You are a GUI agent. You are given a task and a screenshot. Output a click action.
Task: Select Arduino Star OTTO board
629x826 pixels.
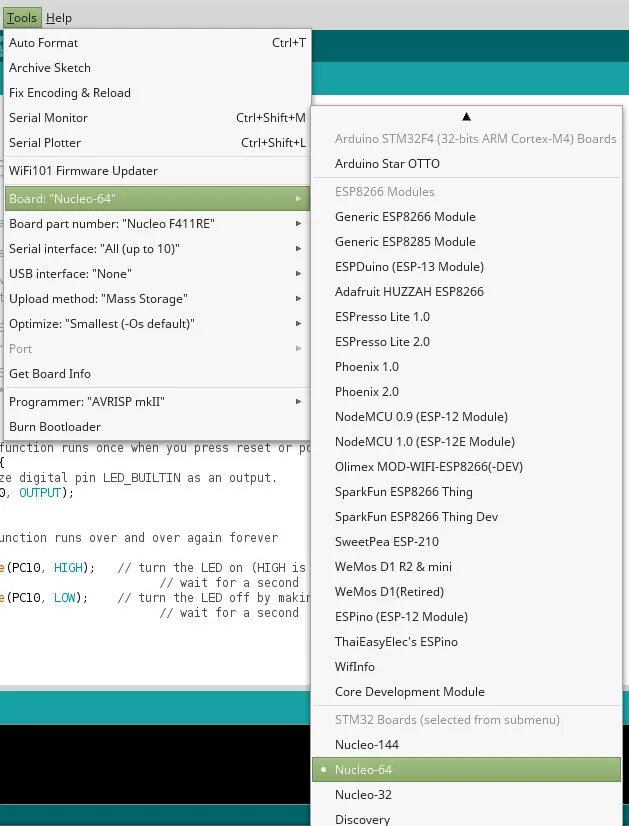(467, 164)
